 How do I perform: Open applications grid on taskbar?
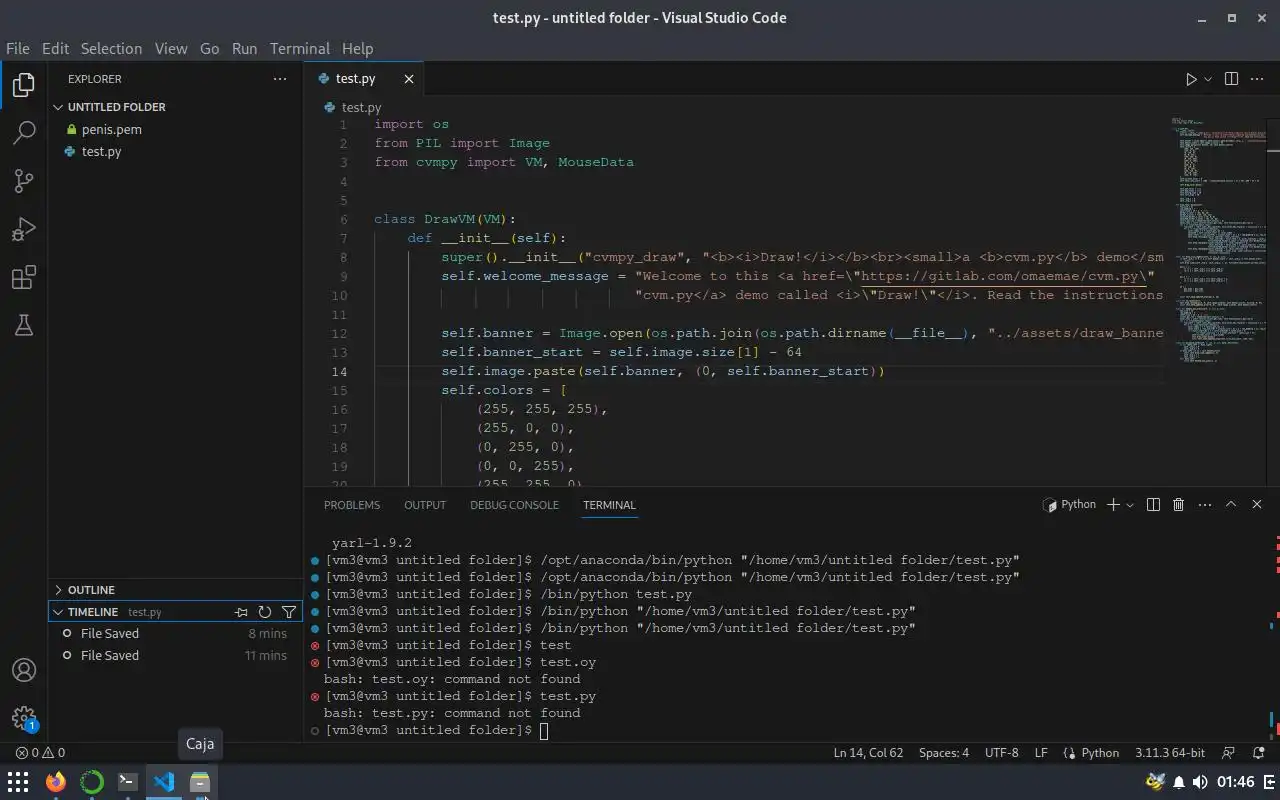pos(18,782)
